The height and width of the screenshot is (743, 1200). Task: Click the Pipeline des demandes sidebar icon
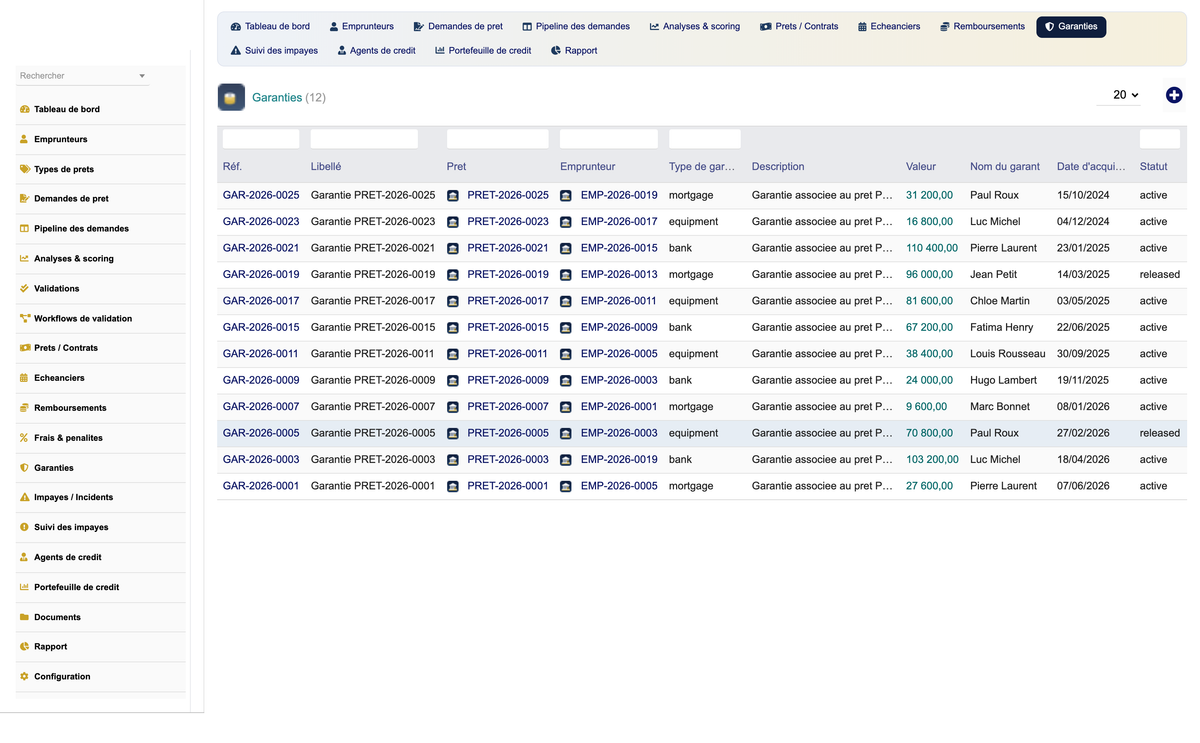[24, 228]
